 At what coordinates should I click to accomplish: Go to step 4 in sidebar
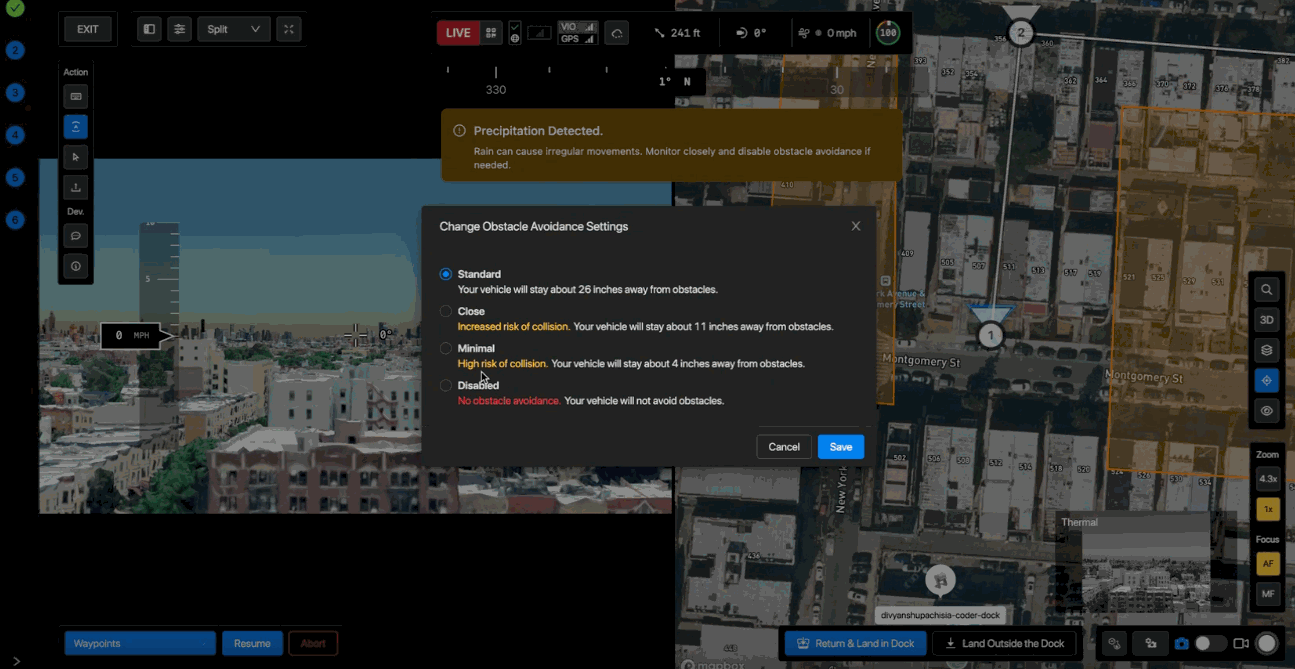coord(15,135)
